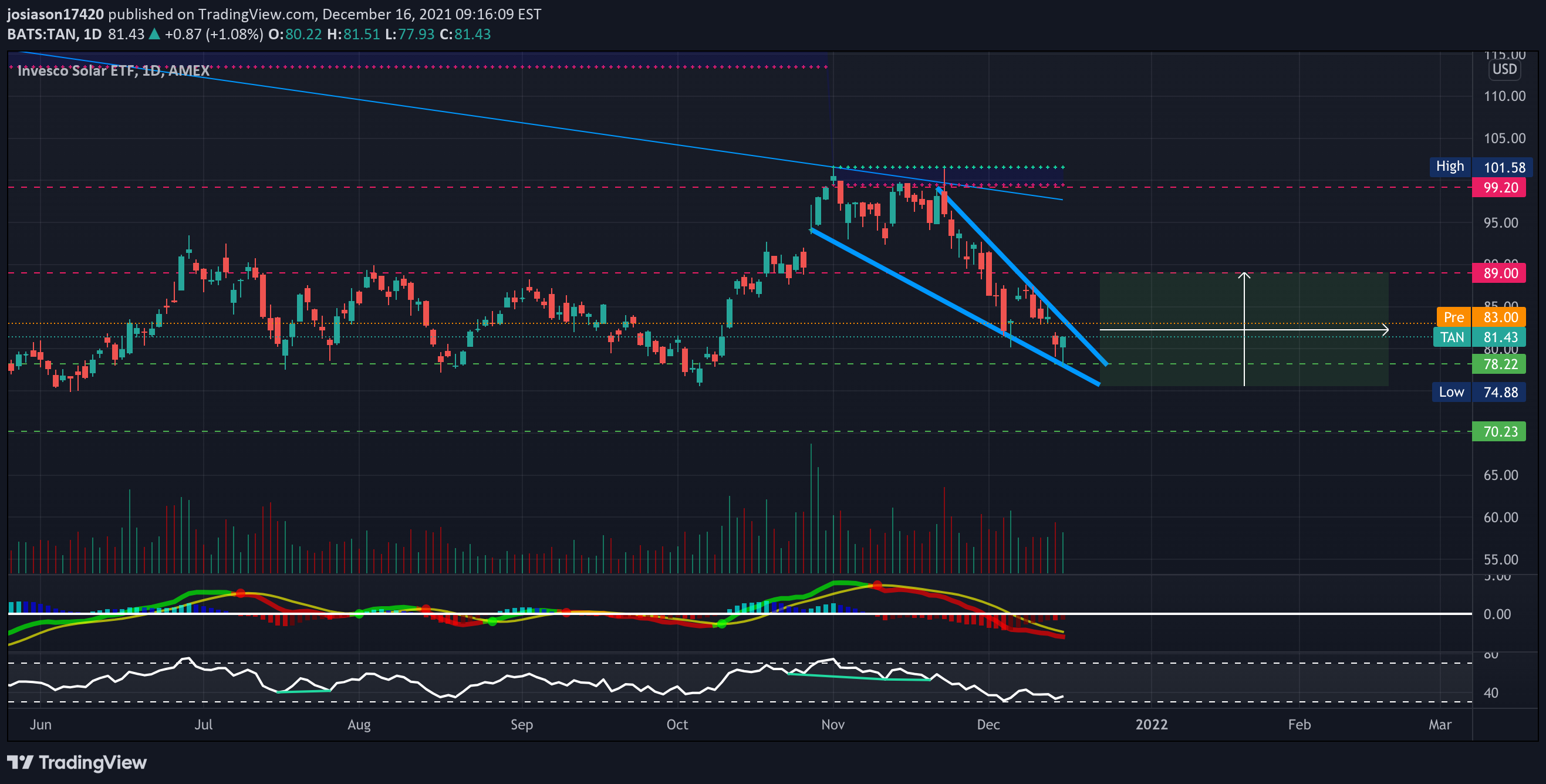Screen dimensions: 1546x784
Task: Click the Oct label on time axis
Action: [677, 724]
